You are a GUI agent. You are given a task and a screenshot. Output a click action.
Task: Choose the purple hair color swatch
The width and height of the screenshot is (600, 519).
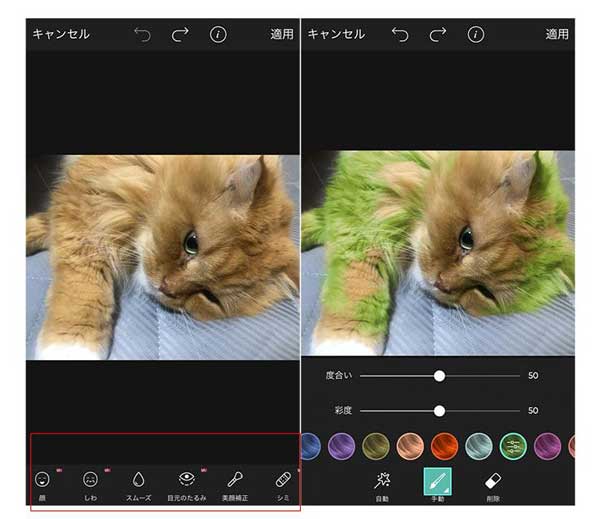342,446
